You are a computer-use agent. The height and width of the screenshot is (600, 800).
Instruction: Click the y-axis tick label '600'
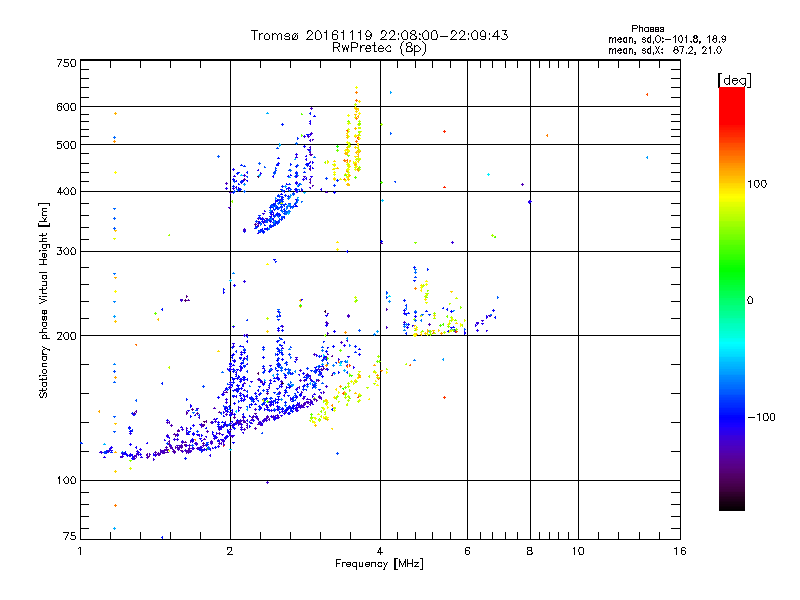(x=67, y=107)
